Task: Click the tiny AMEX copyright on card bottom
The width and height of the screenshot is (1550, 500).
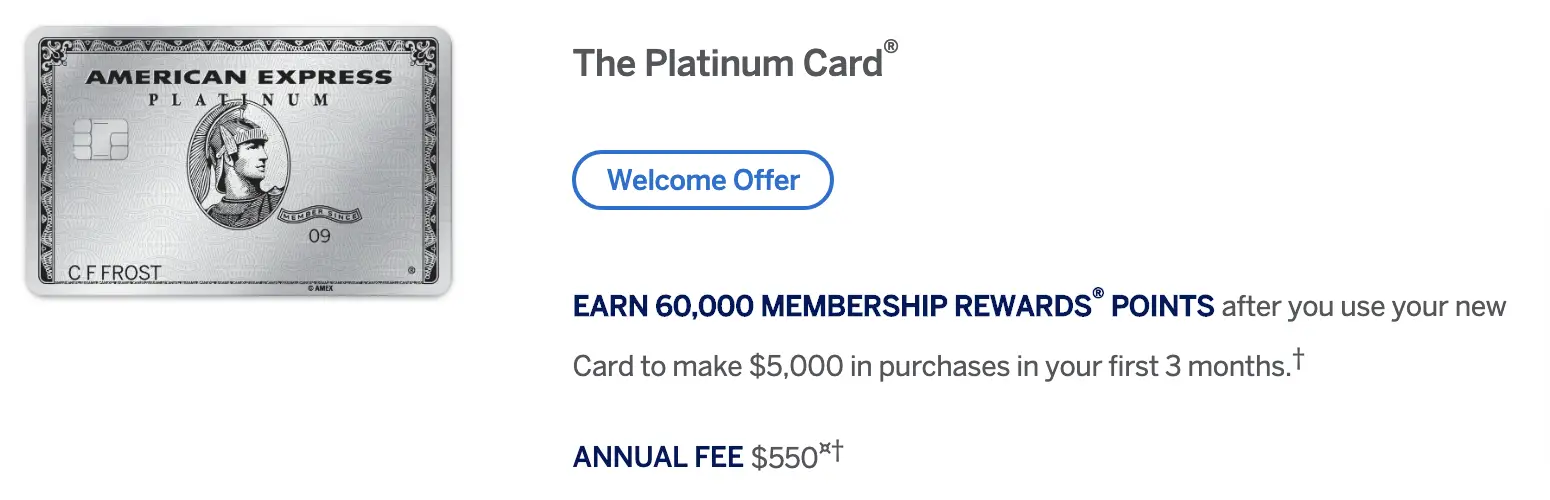Action: (318, 288)
